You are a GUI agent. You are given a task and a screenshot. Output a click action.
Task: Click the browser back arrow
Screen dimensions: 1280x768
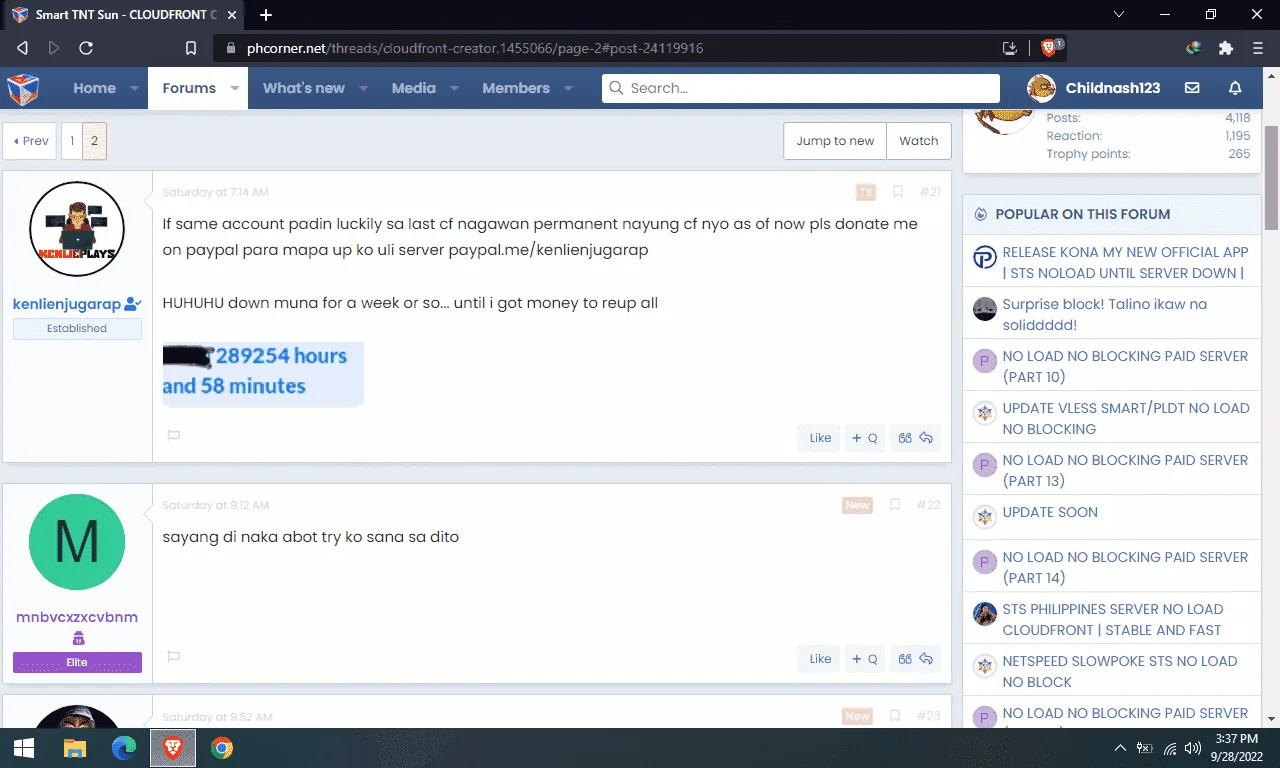(22, 48)
